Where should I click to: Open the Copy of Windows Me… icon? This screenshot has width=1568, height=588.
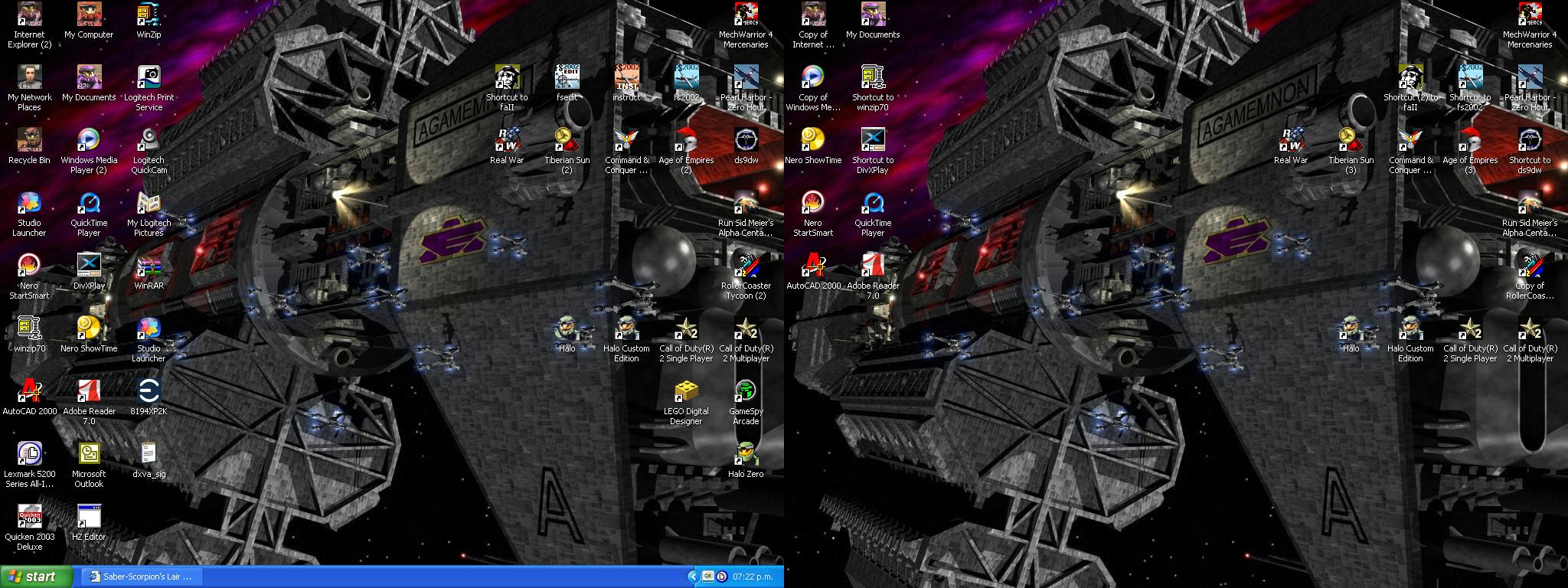click(813, 89)
